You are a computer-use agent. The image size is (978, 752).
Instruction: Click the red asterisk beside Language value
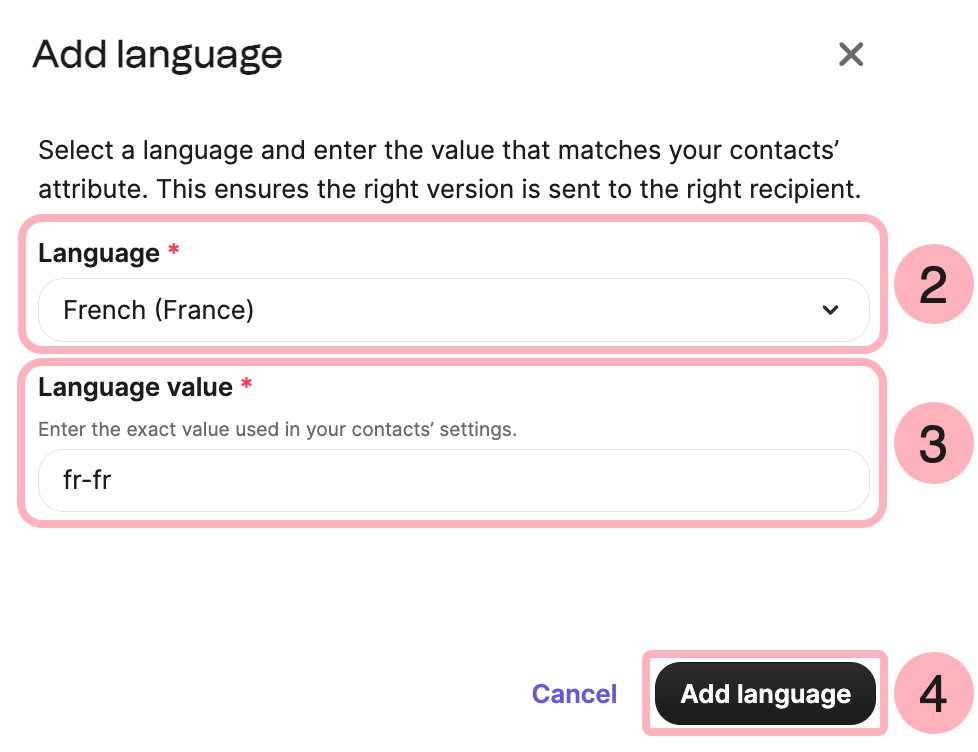247,386
